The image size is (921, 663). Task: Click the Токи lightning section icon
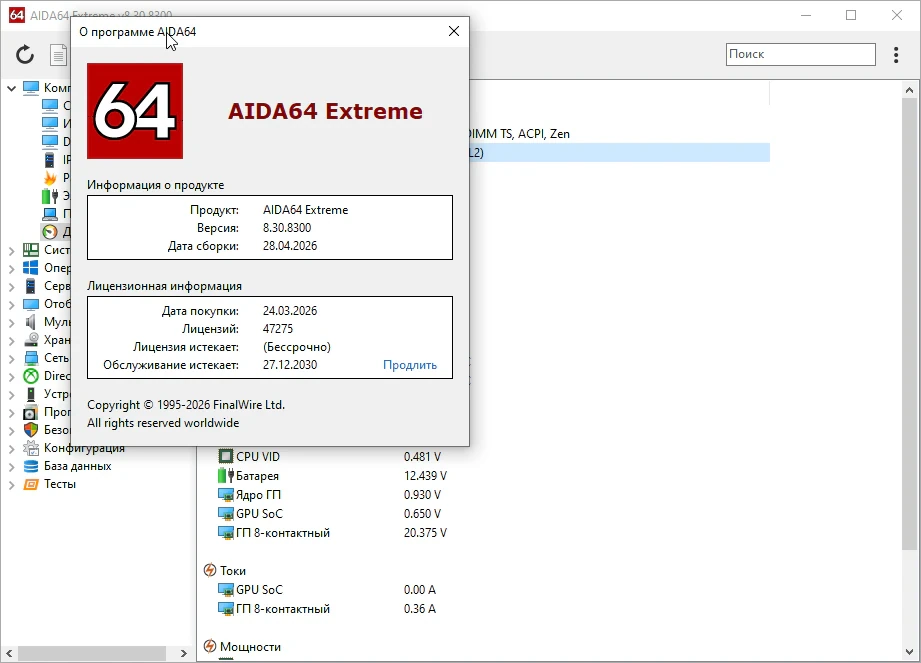(210, 570)
